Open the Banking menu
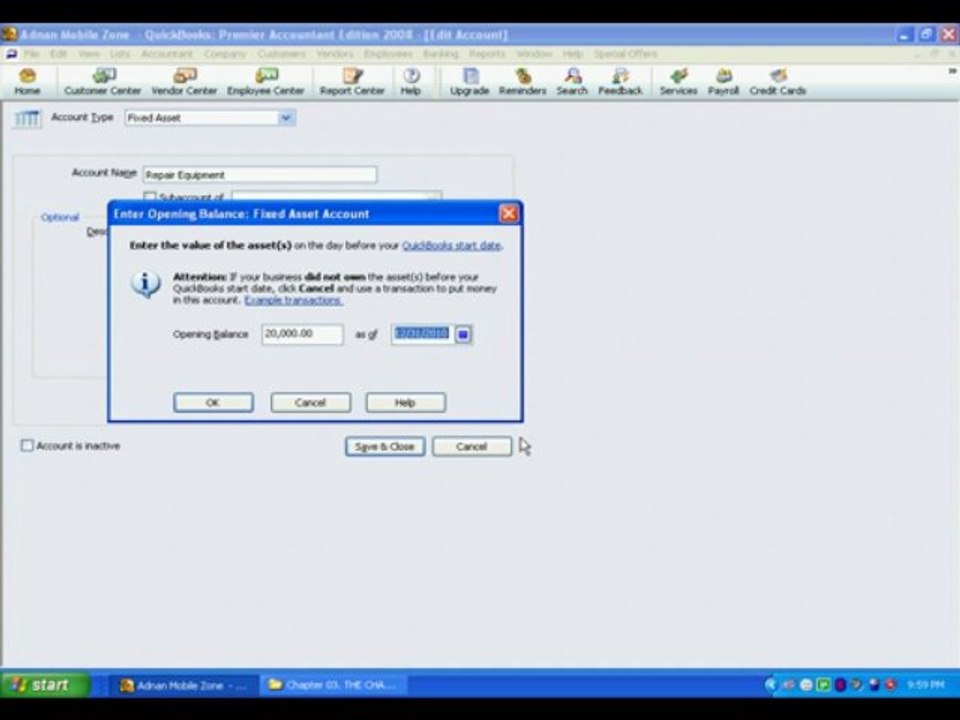The height and width of the screenshot is (720, 960). click(441, 54)
